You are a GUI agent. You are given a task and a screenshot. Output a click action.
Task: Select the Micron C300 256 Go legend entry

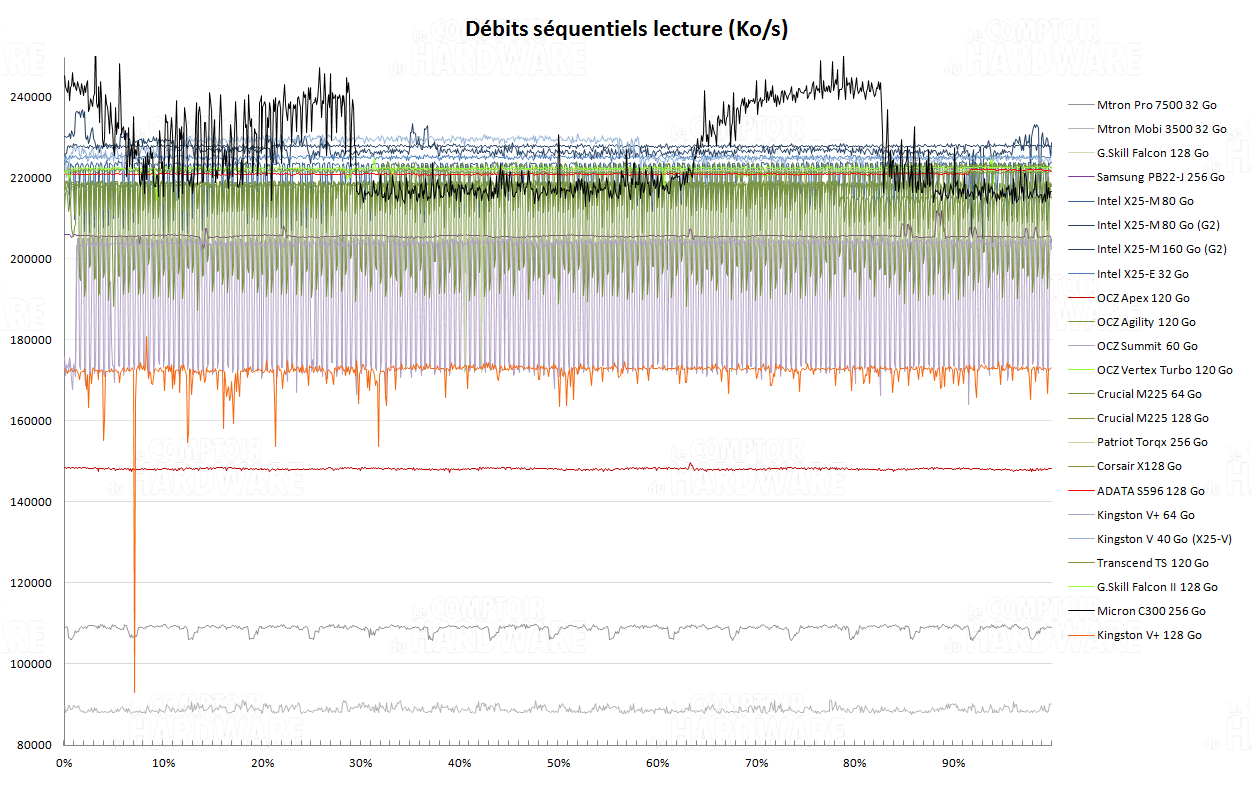(x=1150, y=611)
